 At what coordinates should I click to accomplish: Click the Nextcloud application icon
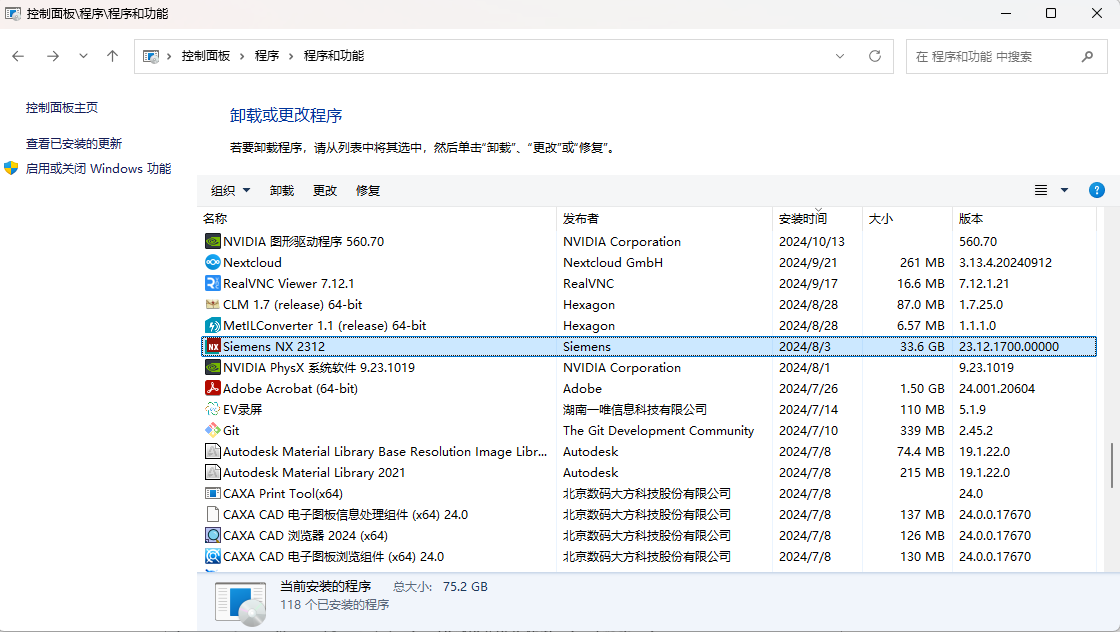[x=213, y=262]
